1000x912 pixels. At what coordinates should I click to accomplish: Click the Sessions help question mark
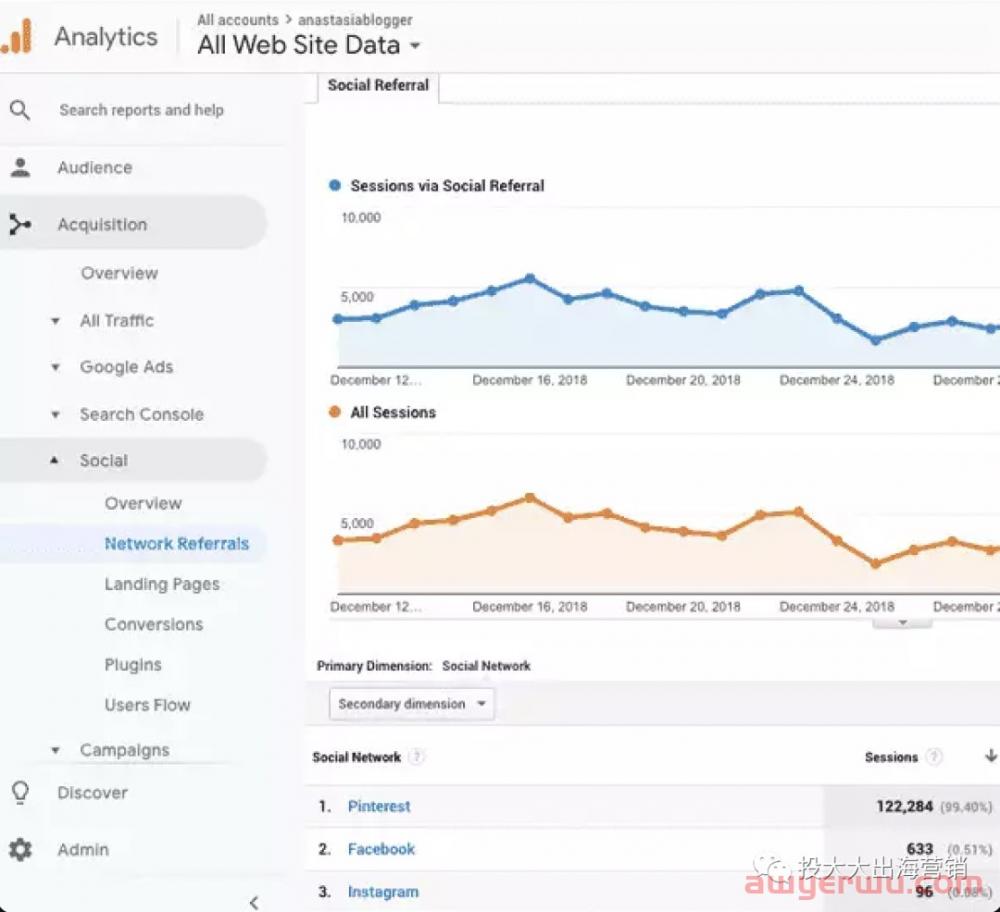tap(934, 757)
